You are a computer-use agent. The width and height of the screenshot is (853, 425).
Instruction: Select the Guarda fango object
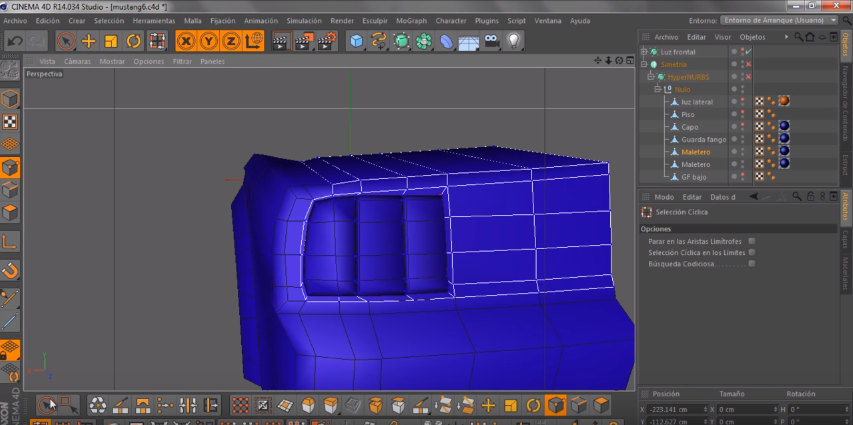coord(703,139)
